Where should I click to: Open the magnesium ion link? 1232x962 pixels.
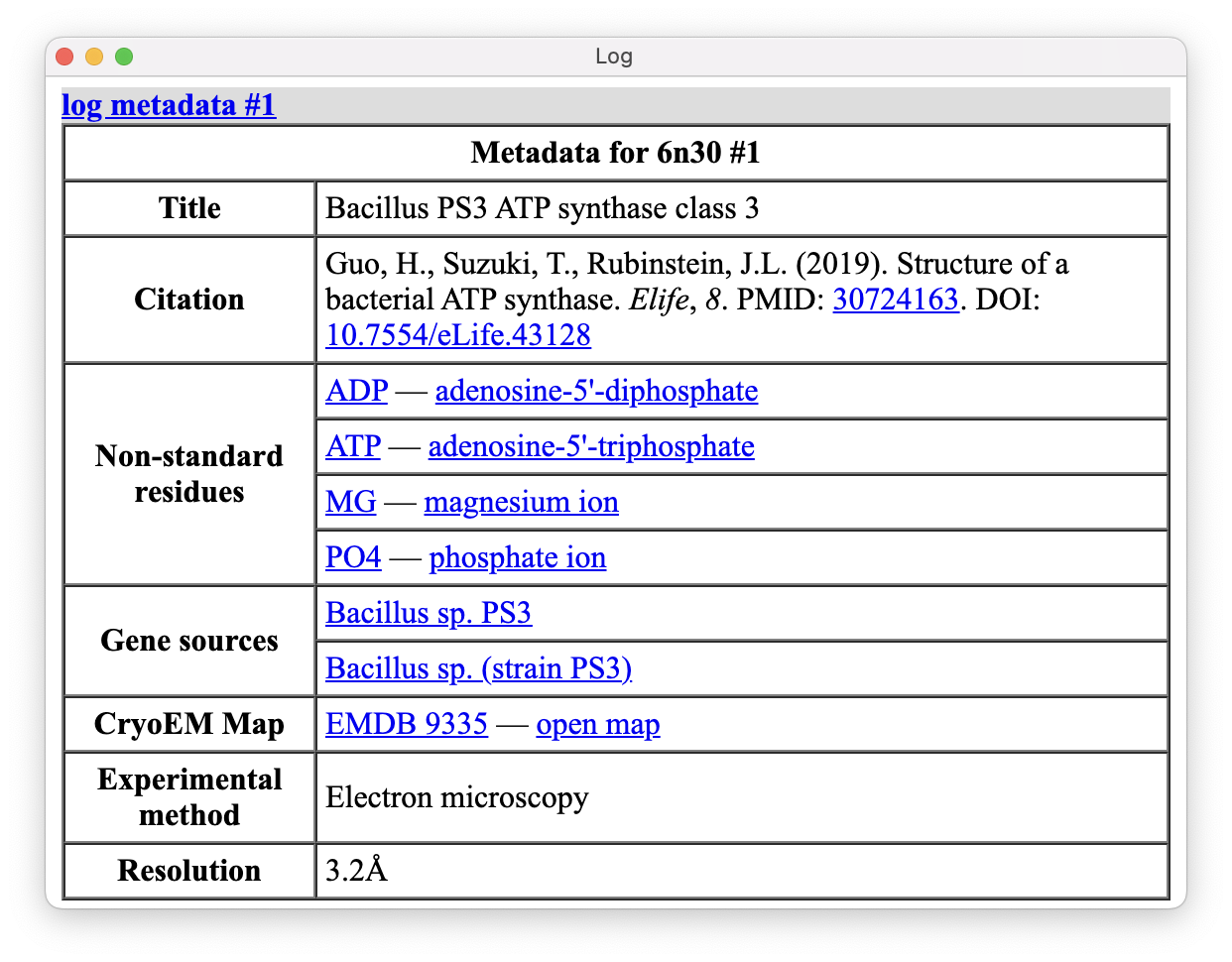[x=521, y=502]
